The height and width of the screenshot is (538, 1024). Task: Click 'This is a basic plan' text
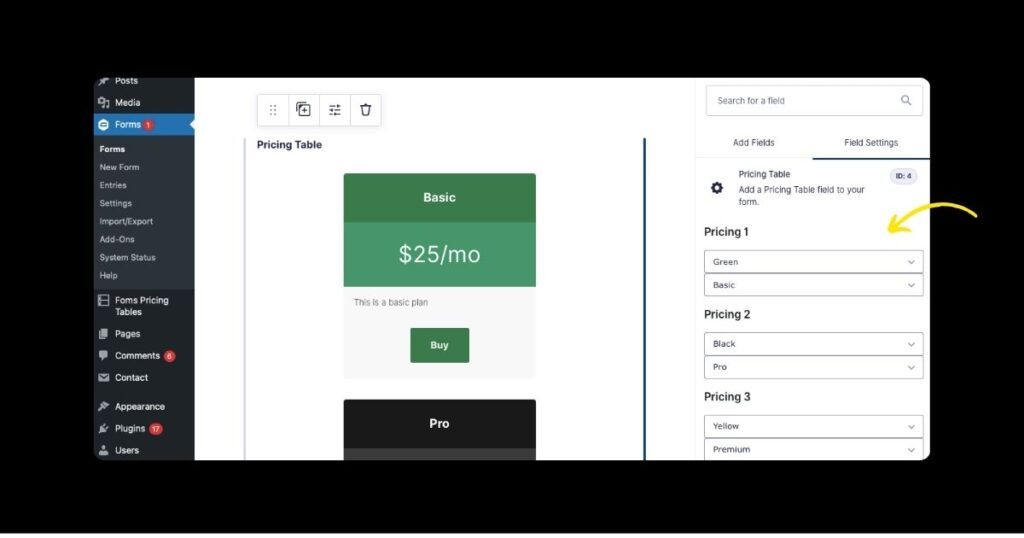tap(391, 302)
